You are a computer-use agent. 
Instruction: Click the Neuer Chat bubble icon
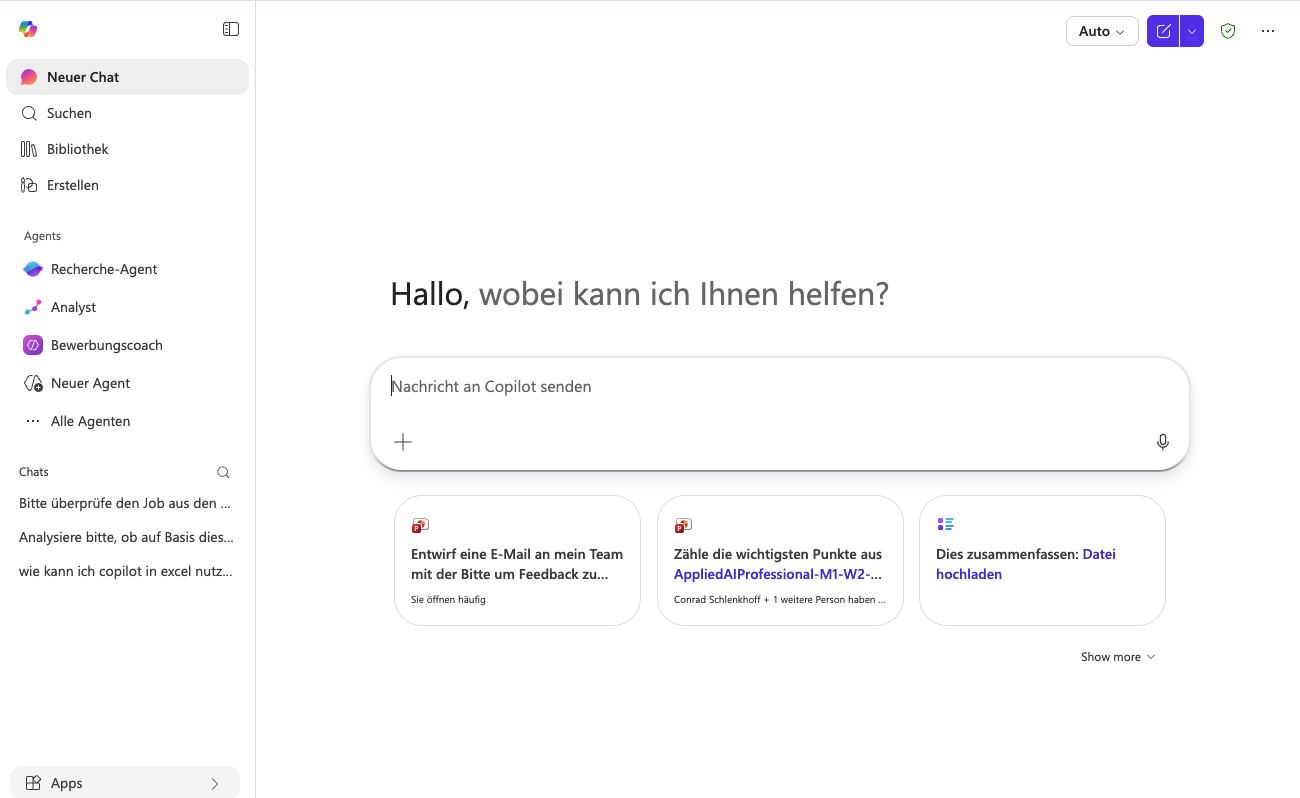pyautogui.click(x=29, y=77)
